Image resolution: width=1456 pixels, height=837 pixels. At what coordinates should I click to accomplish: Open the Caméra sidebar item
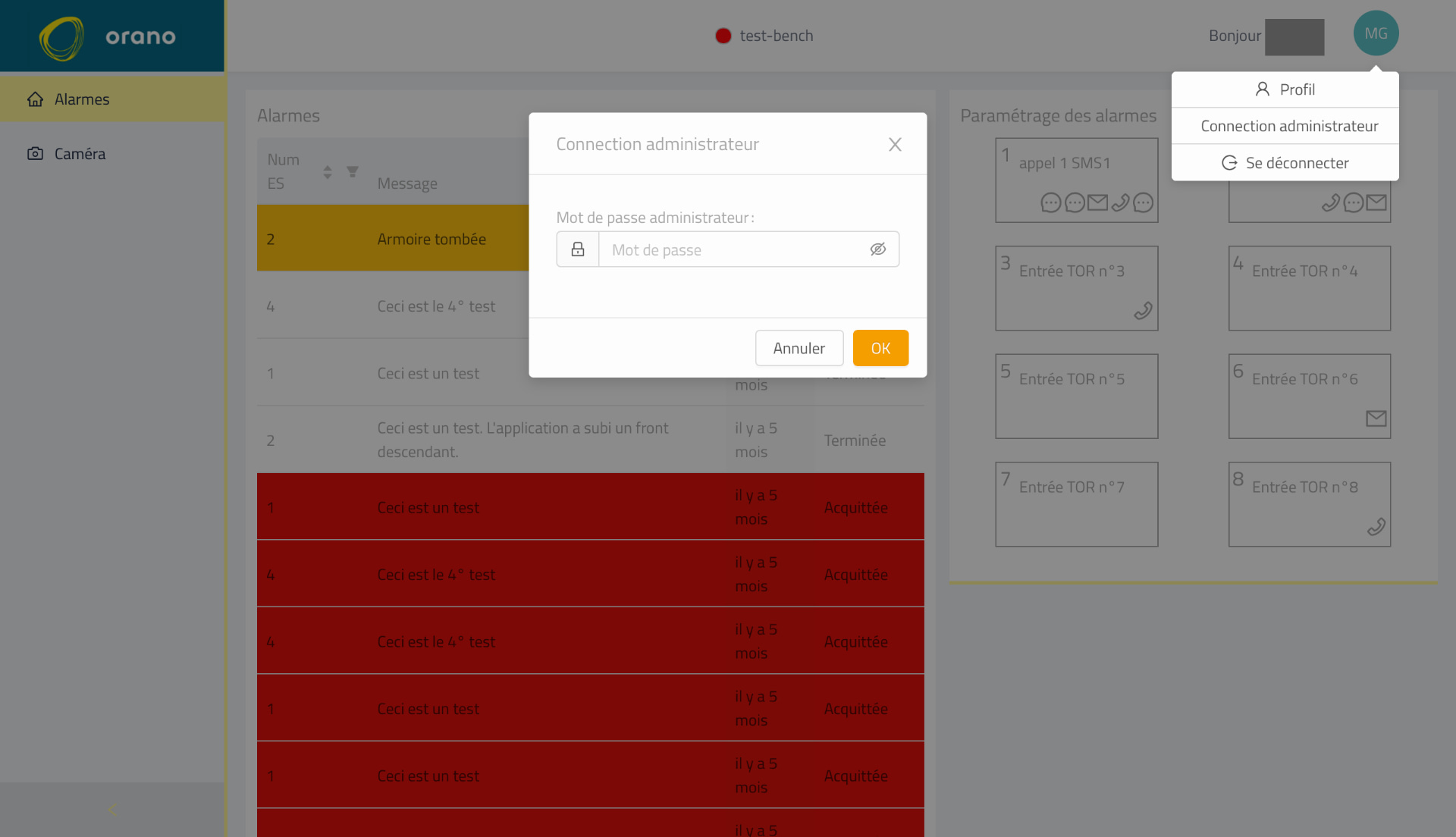click(x=80, y=154)
